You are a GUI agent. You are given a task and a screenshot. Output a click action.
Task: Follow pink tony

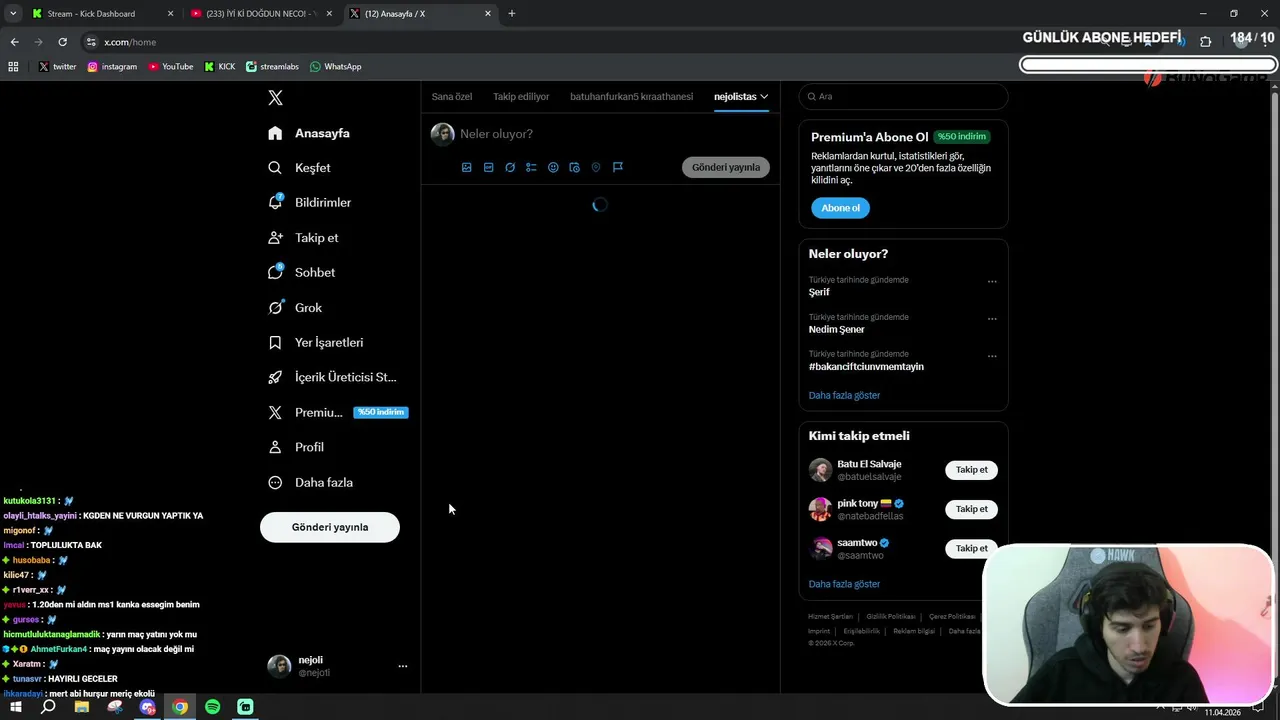pos(971,509)
